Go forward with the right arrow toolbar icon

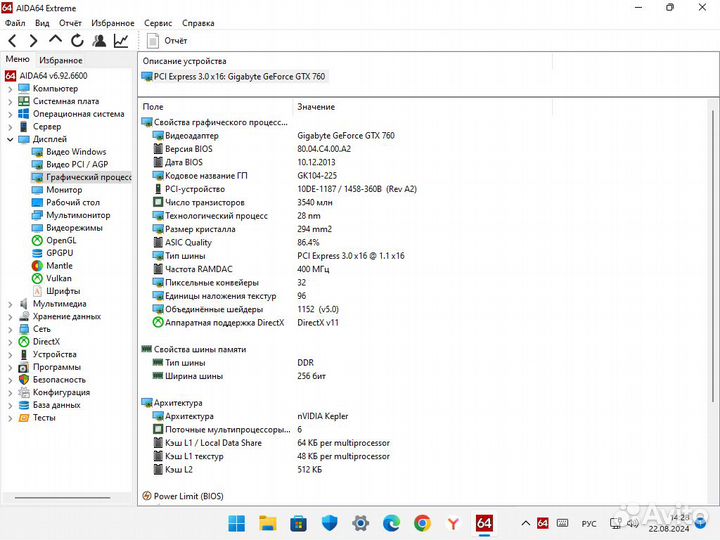click(33, 41)
